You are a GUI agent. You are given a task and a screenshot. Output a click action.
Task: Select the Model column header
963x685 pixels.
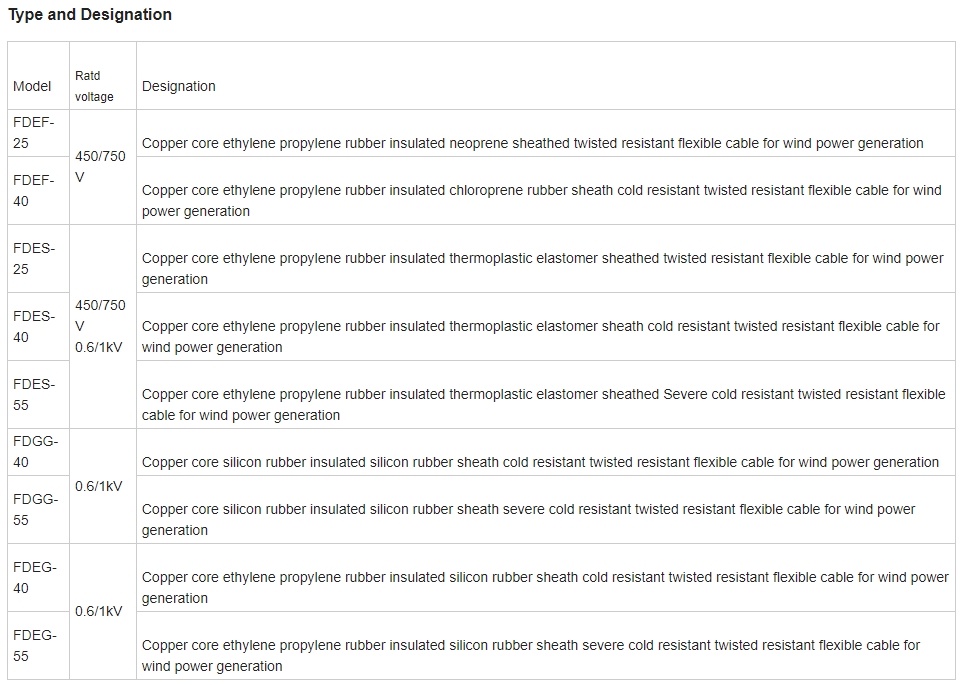(39, 76)
